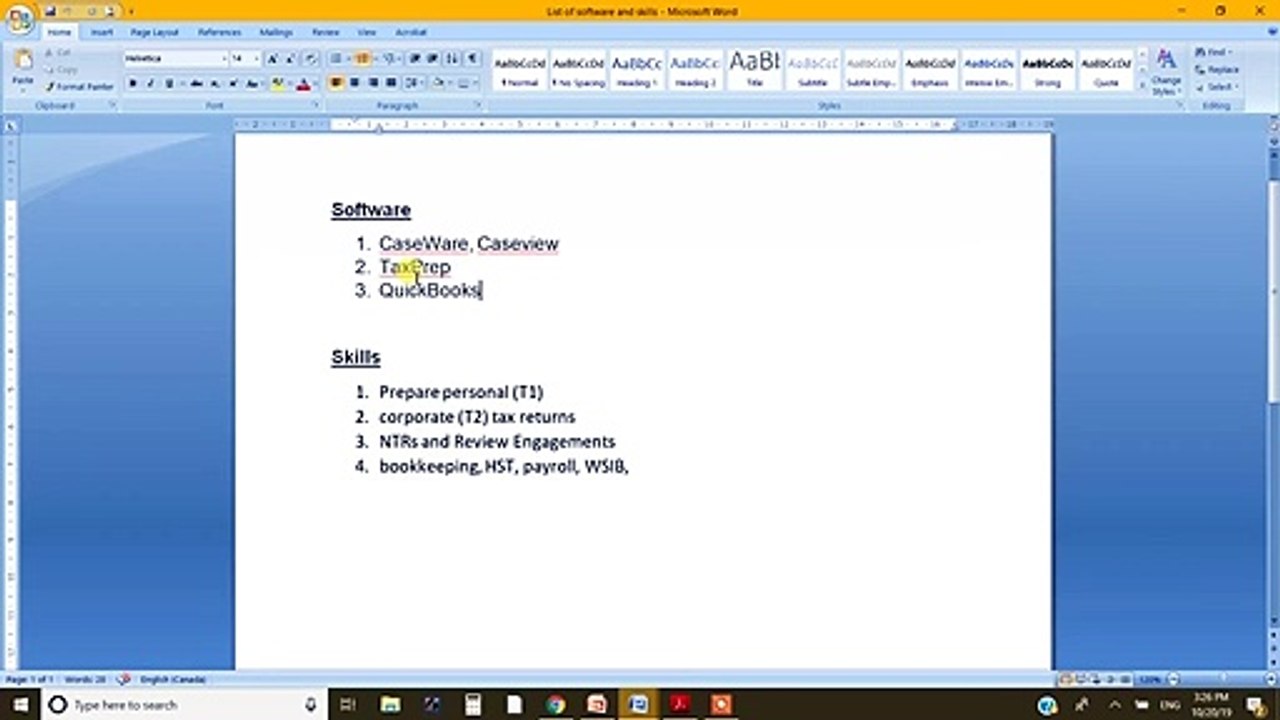1280x720 pixels.
Task: Toggle Center alignment
Action: [x=354, y=83]
